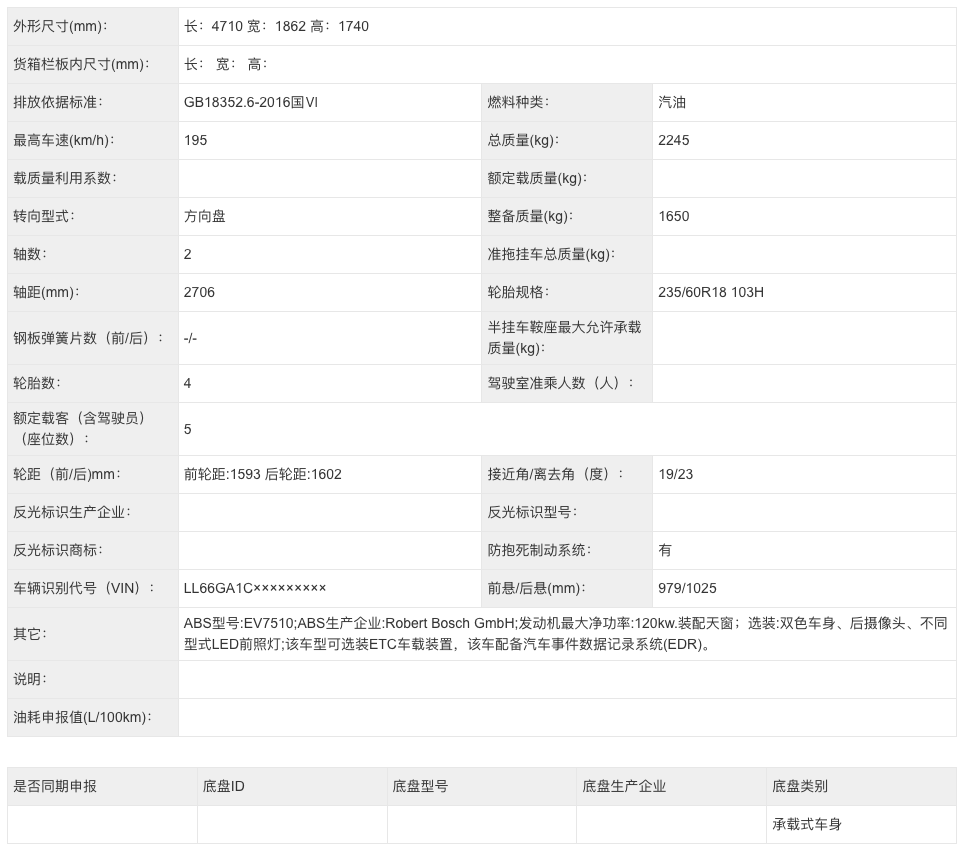Click the 外形尺寸 value 长:4710 宽:1862 高:1740

pyautogui.click(x=276, y=26)
